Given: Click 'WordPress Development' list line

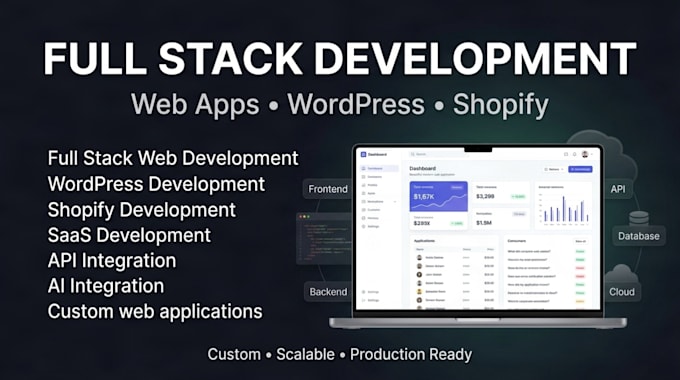Looking at the screenshot, I should (x=156, y=184).
